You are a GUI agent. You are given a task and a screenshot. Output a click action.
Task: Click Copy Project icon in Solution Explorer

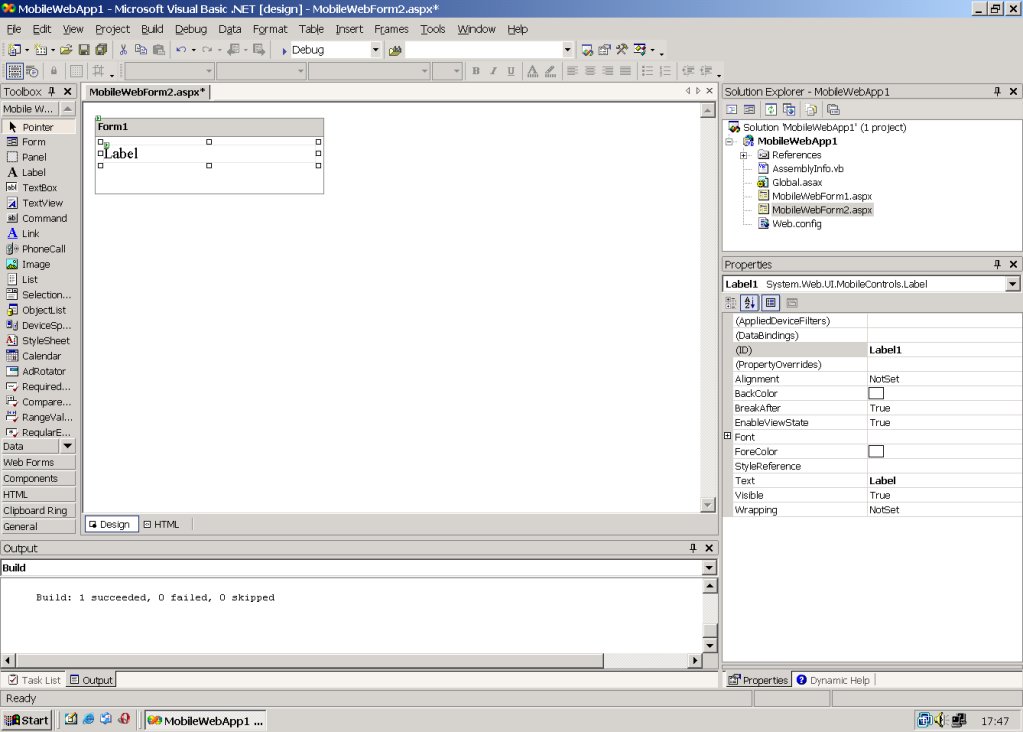[x=789, y=110]
